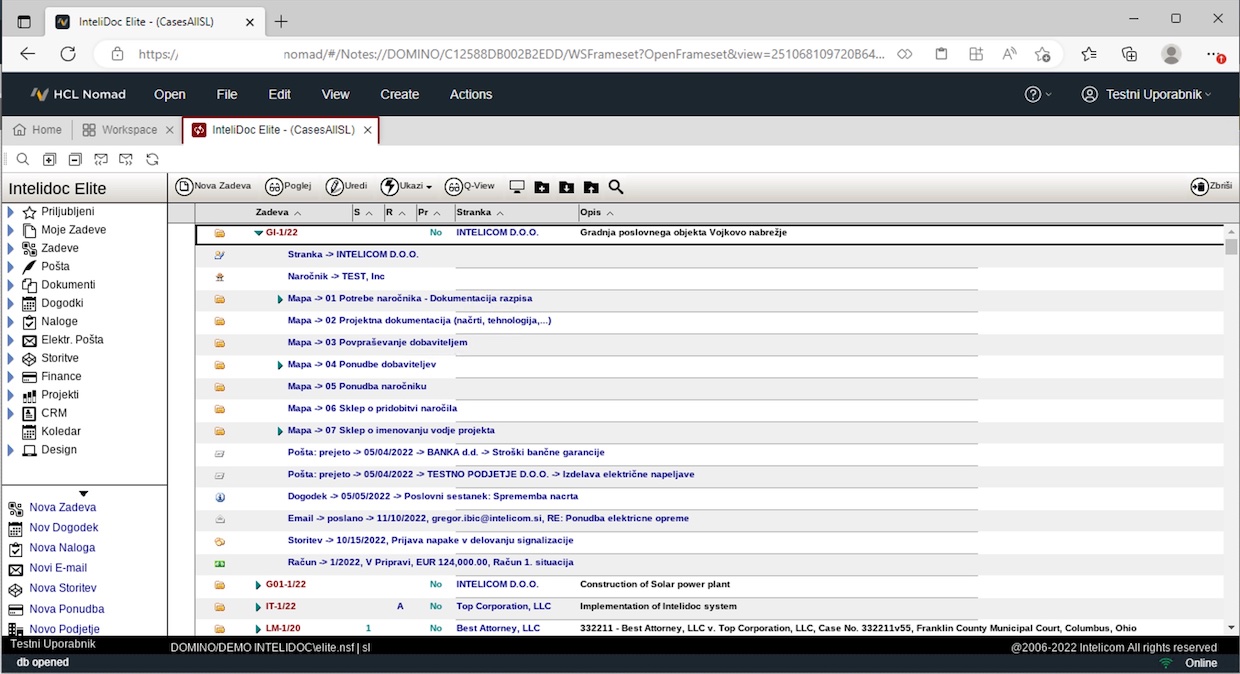The image size is (1240, 674).
Task: Click the browser back arrow
Action: click(x=27, y=54)
